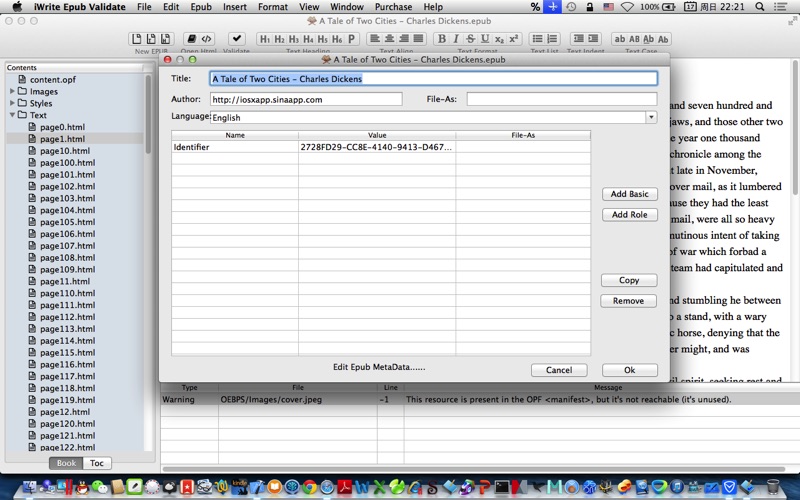Click the Add Role button
This screenshot has height=500, width=800.
pyautogui.click(x=630, y=215)
